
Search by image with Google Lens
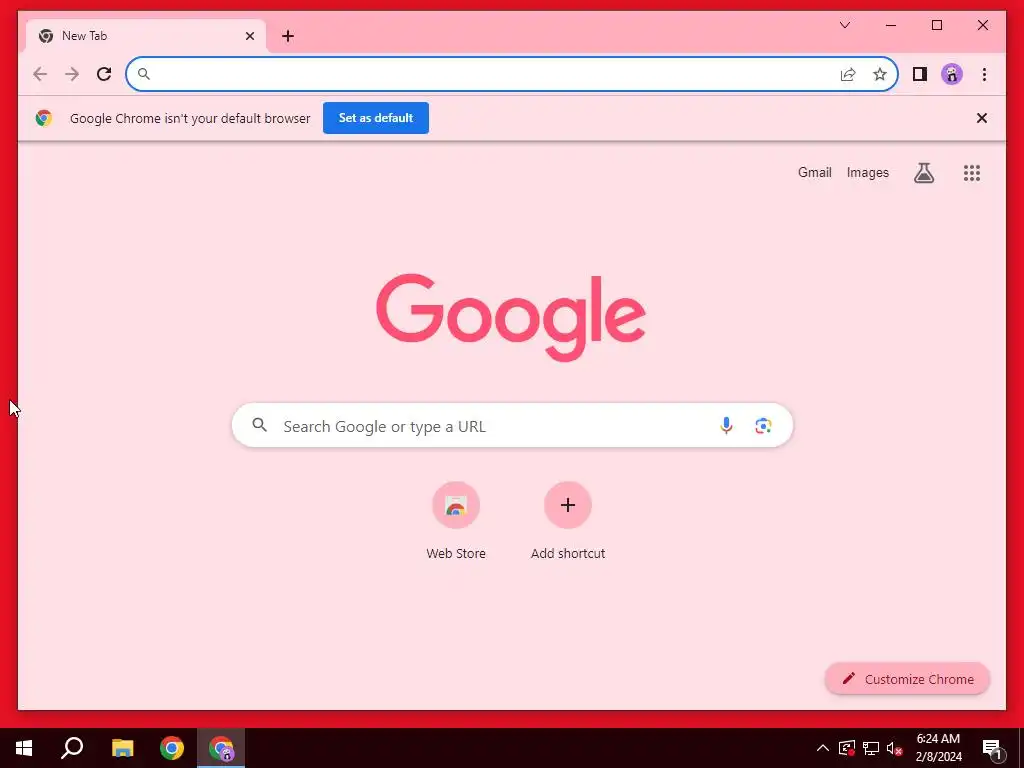763,426
